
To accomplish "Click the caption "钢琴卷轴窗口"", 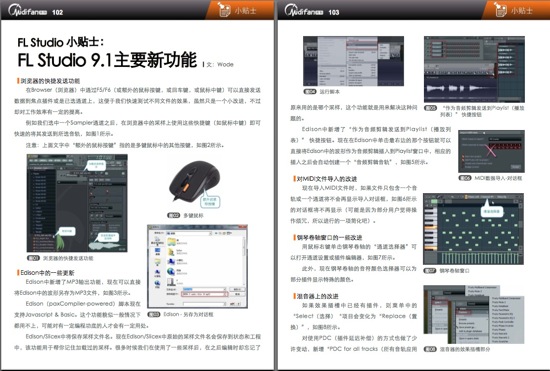I will [454, 271].
